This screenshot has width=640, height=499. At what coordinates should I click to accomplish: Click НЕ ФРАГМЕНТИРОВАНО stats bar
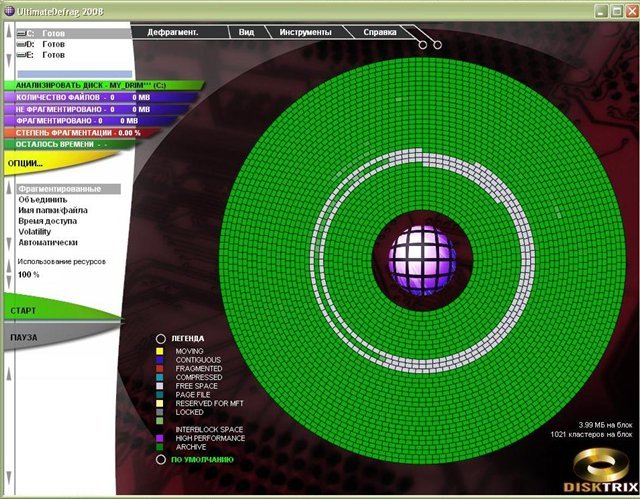coord(97,109)
